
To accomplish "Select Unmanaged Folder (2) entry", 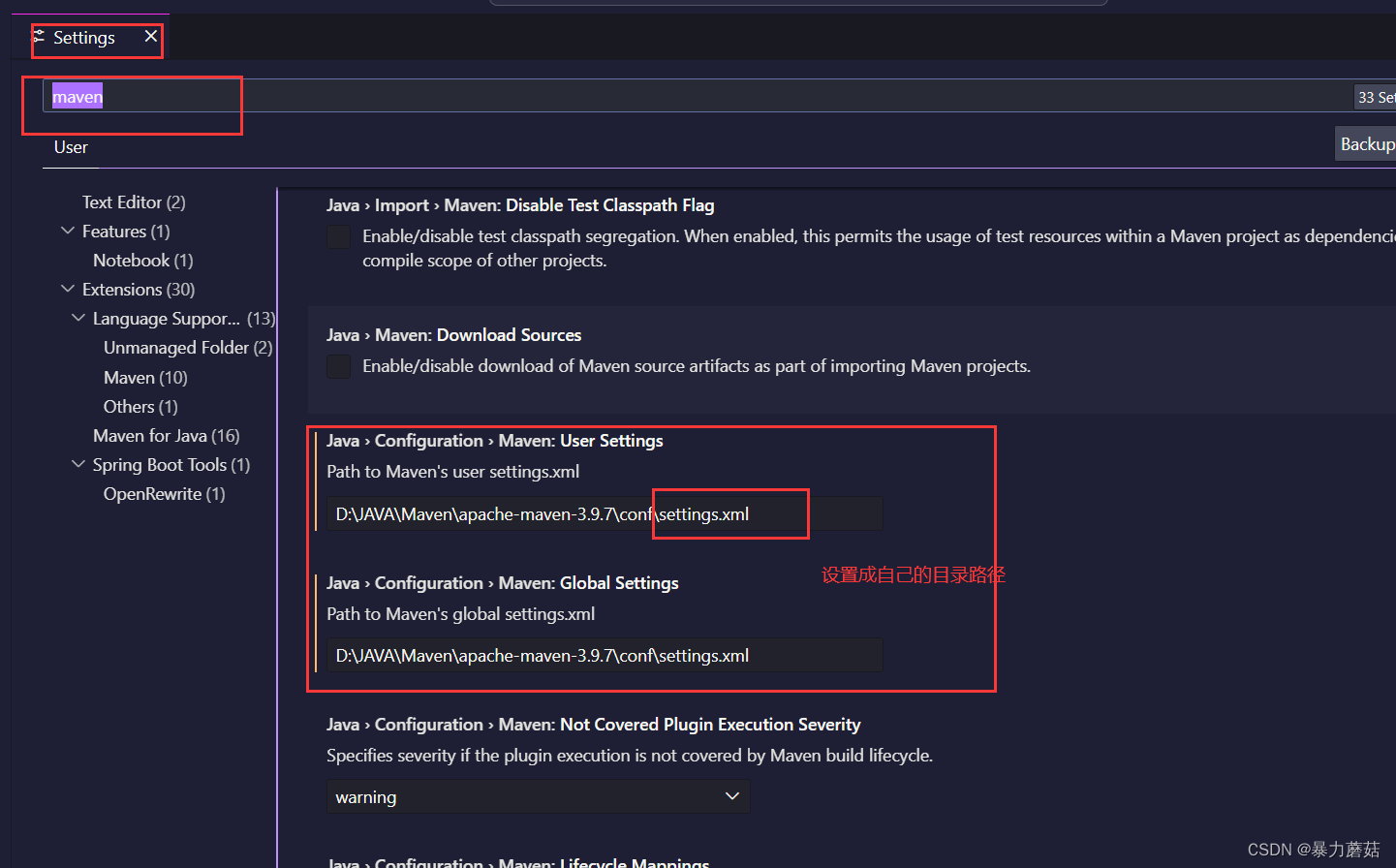I will (x=188, y=348).
